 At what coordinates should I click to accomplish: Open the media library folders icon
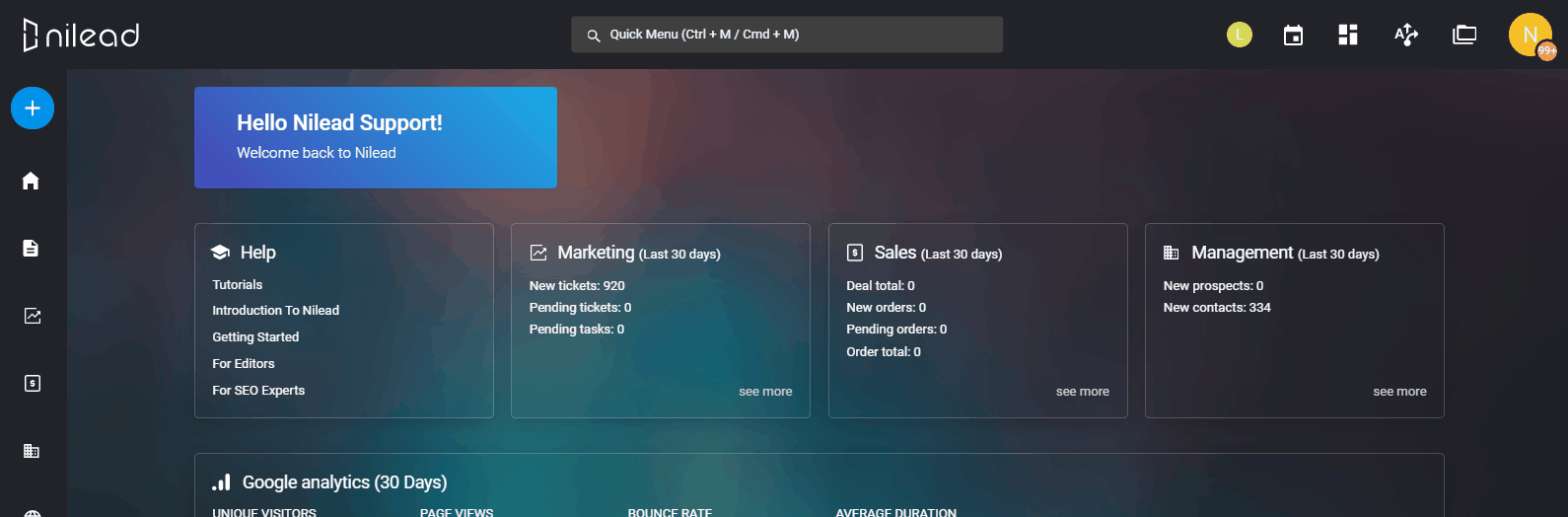[1464, 36]
